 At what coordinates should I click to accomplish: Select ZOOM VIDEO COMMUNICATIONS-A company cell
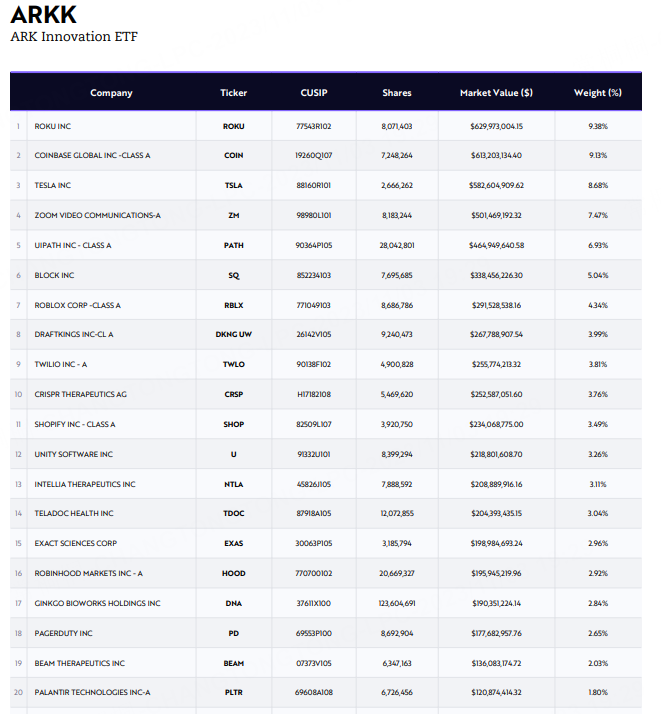[112, 215]
